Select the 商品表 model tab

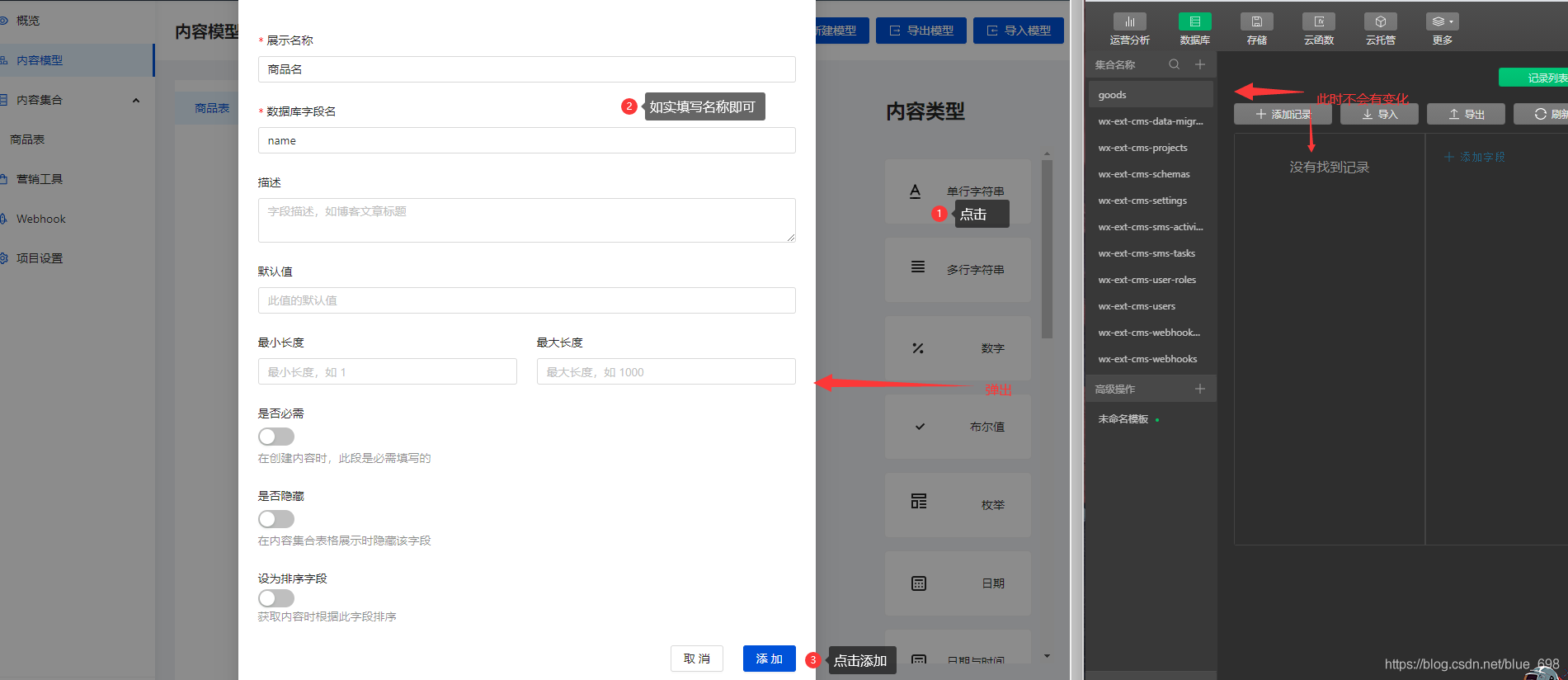coord(211,108)
